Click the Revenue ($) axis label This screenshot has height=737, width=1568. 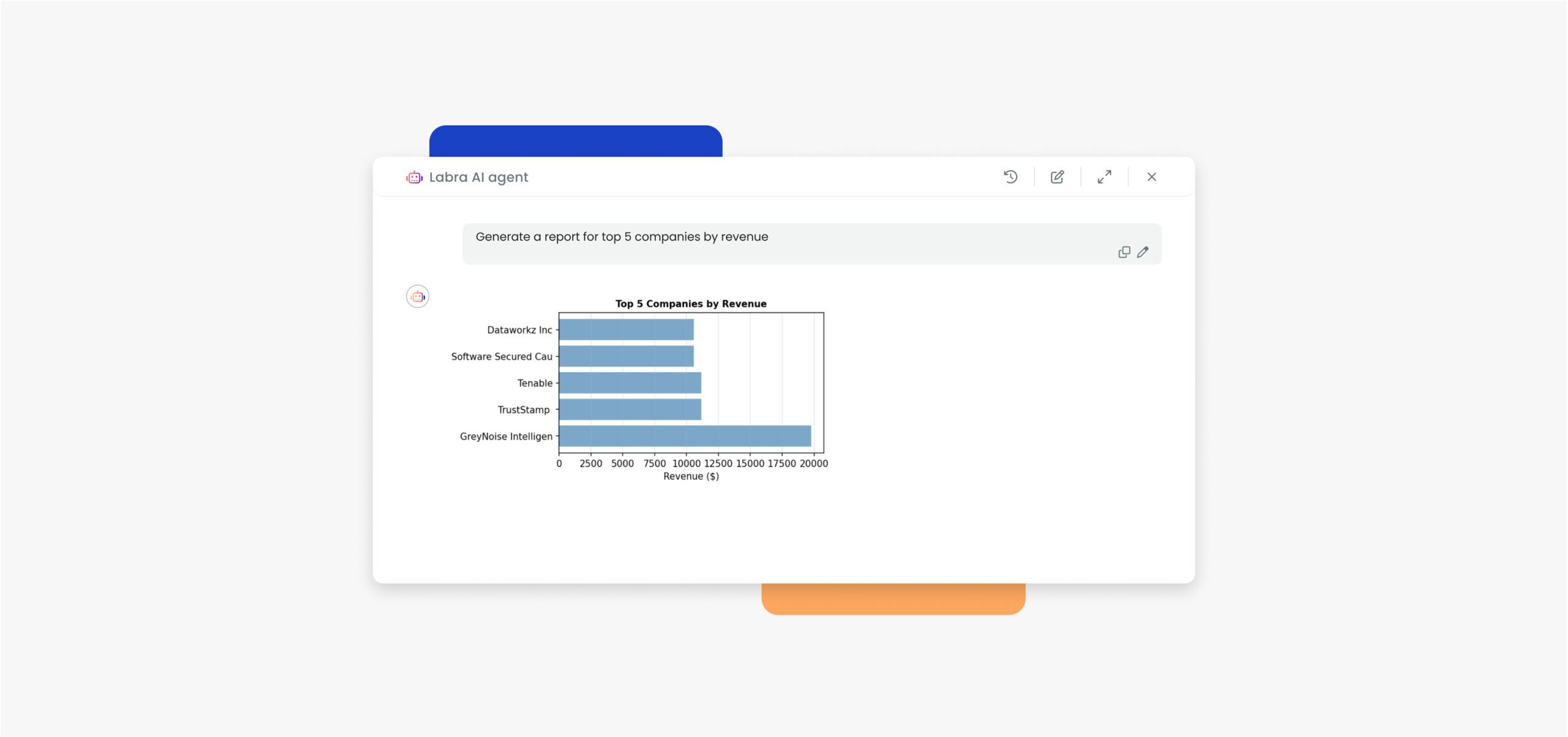tap(691, 476)
